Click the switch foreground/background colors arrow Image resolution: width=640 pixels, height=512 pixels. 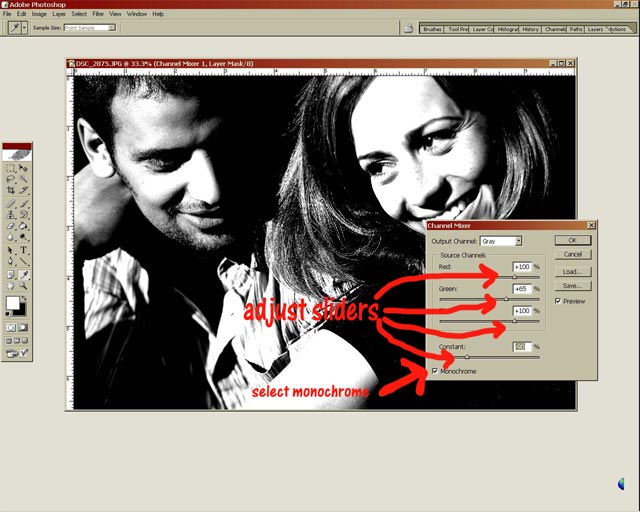click(24, 298)
